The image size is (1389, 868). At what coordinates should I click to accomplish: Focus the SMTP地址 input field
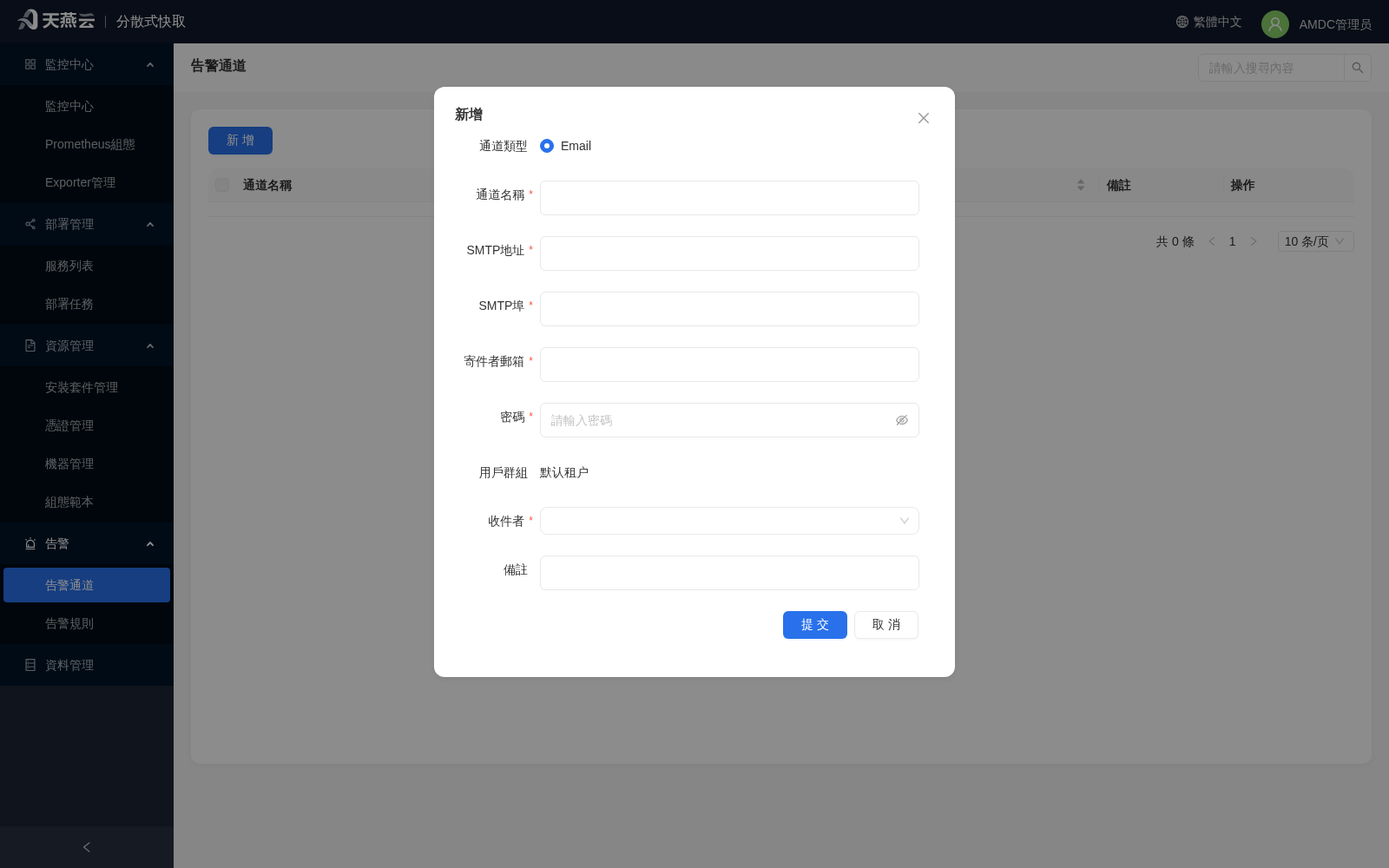729,253
